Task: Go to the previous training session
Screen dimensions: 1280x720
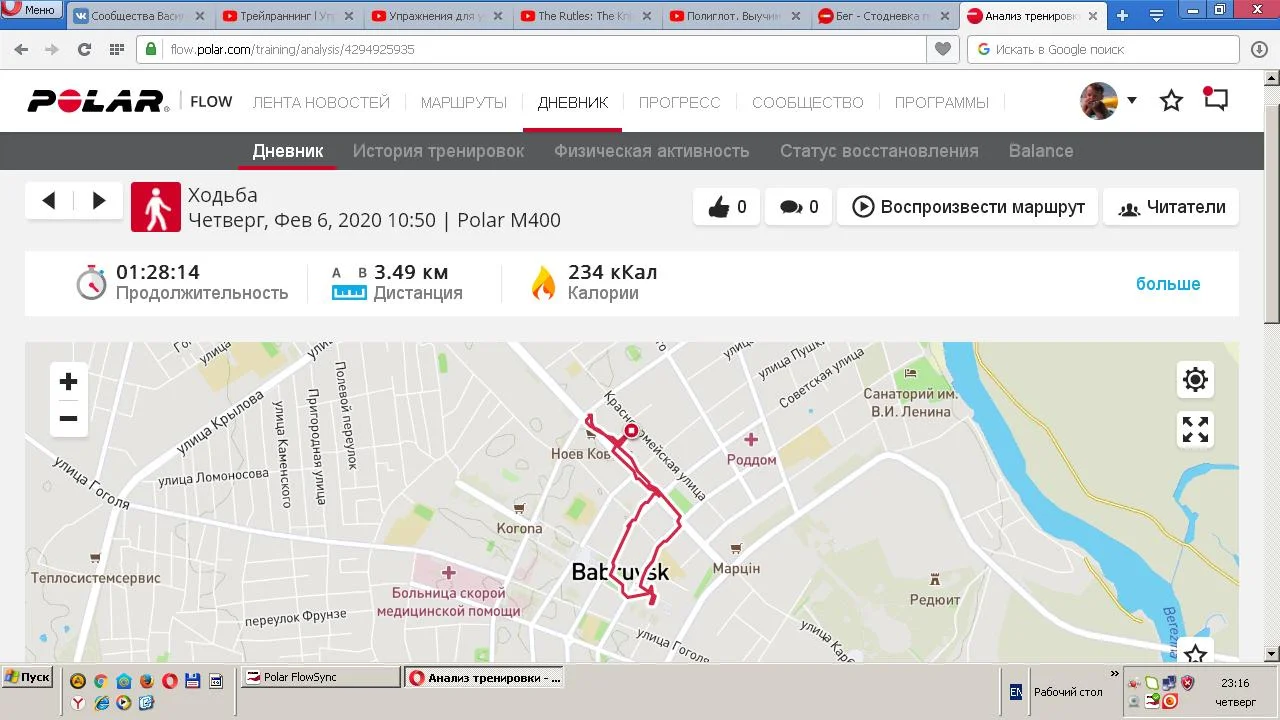Action: [x=49, y=201]
